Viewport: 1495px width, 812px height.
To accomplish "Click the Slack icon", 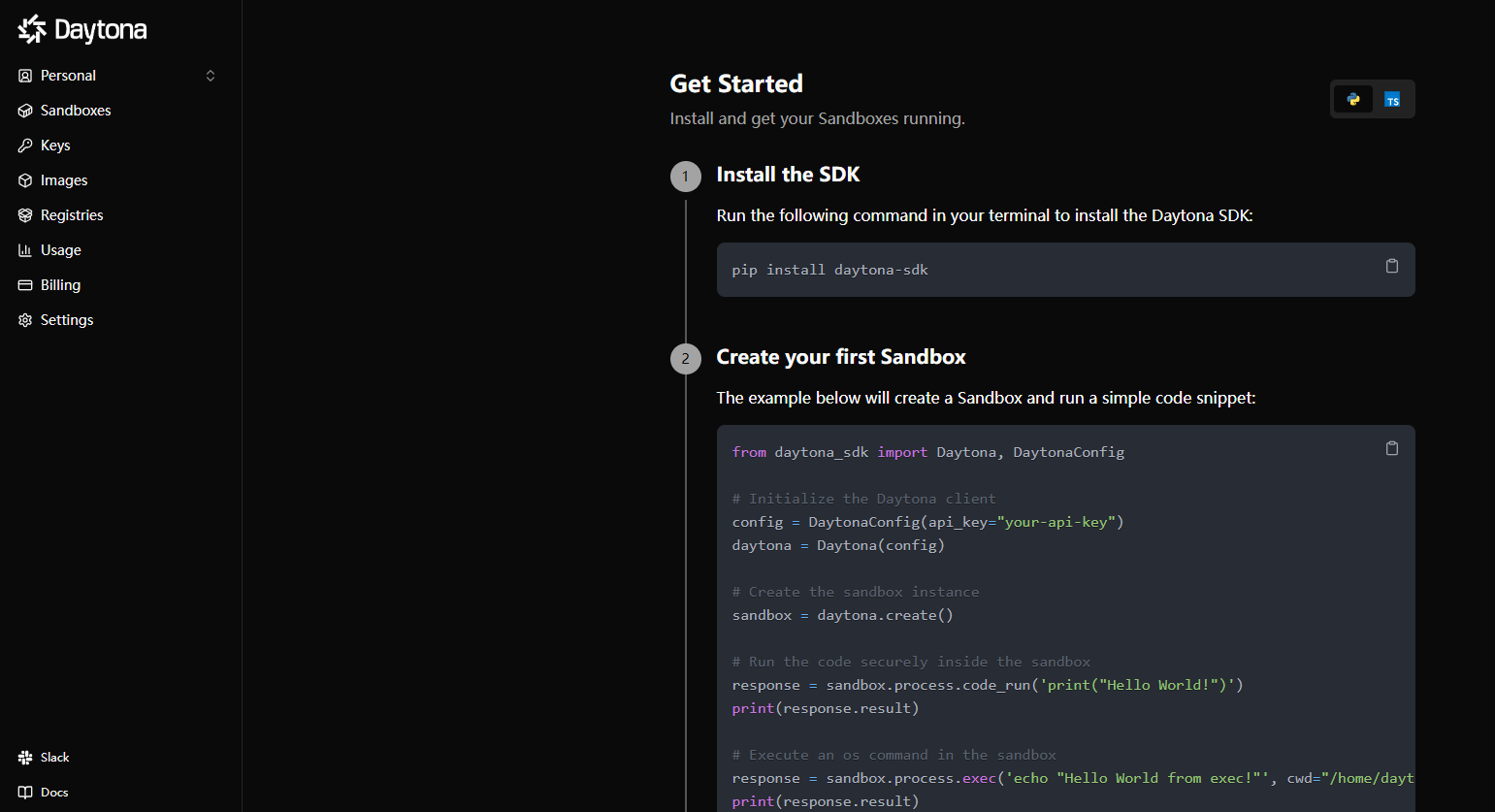I will (25, 758).
